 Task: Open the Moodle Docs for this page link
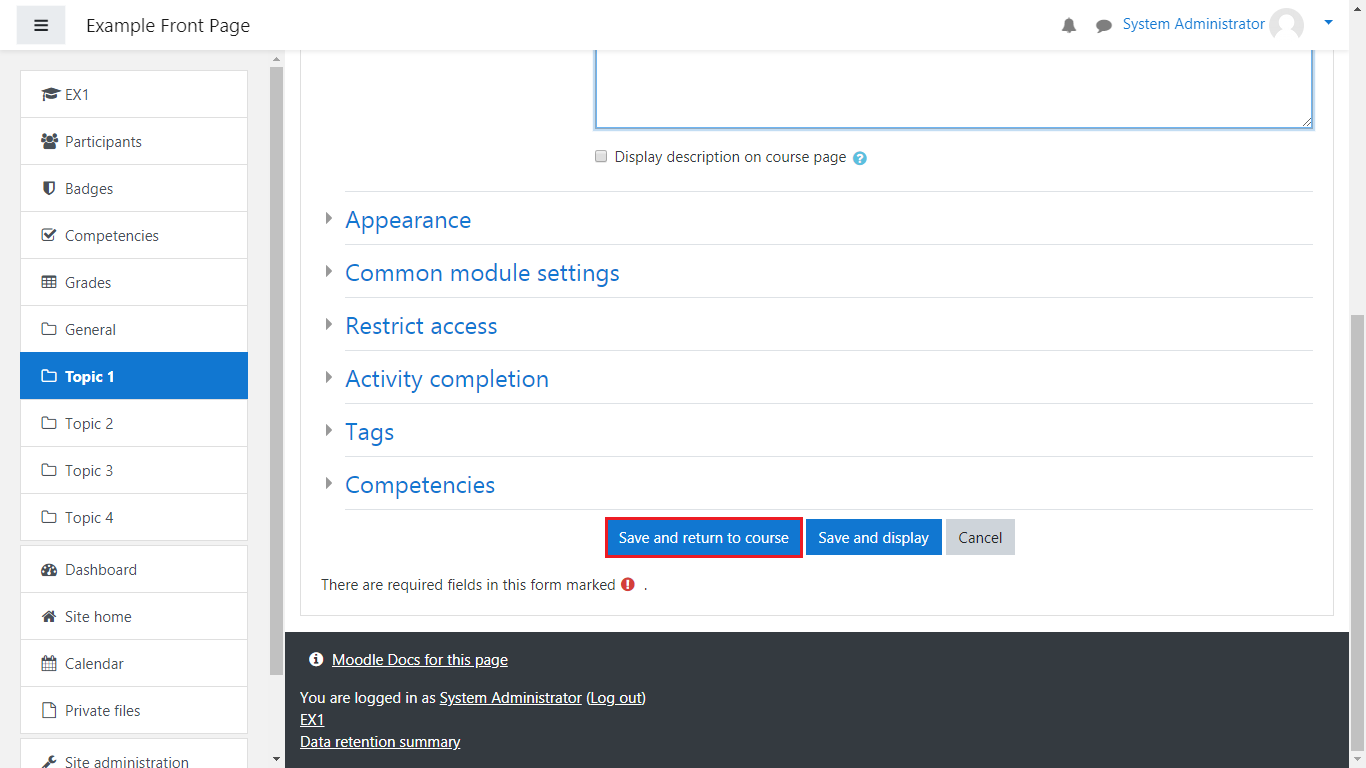click(419, 660)
